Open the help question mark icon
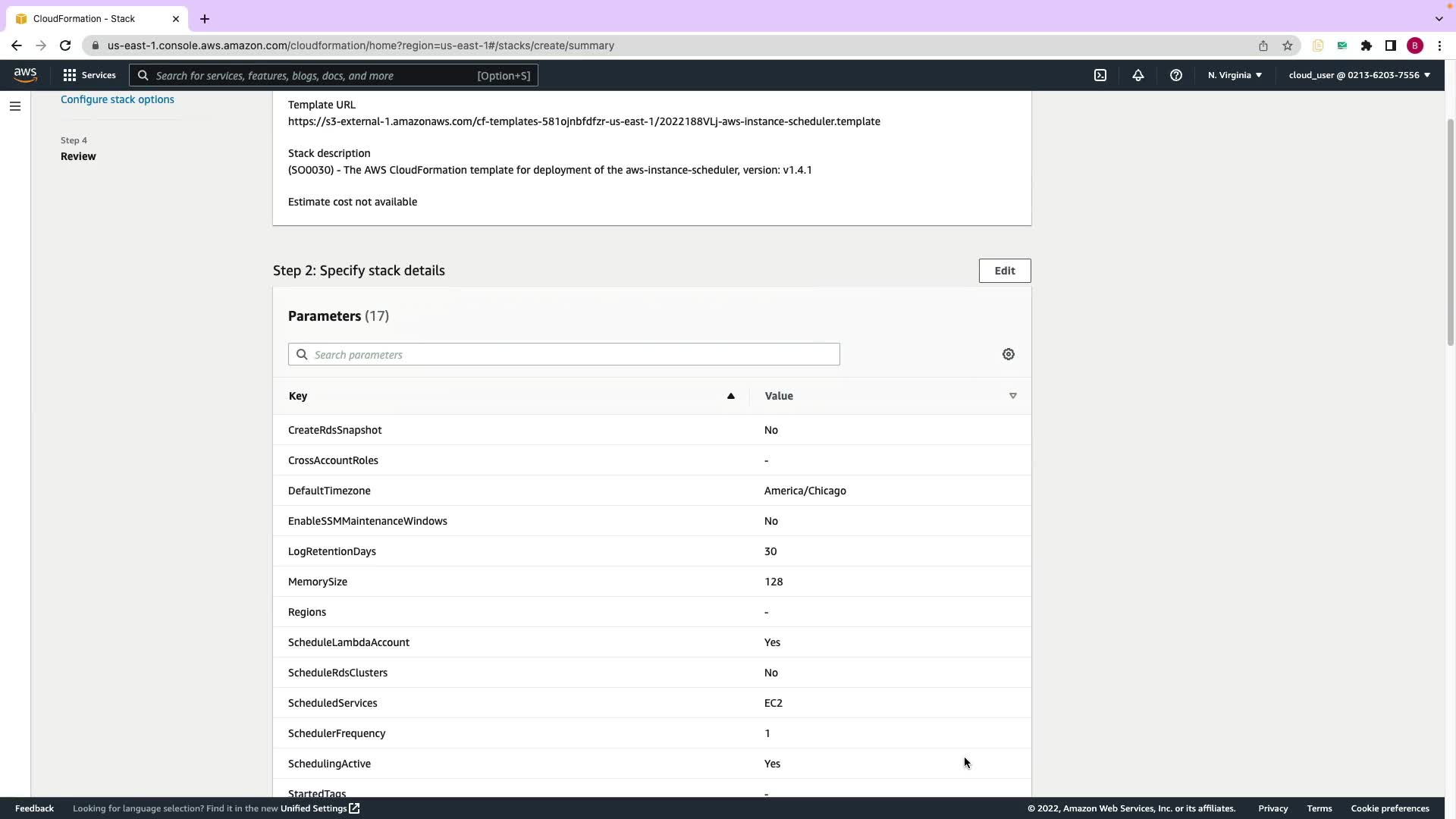This screenshot has height=819, width=1456. 1176,75
